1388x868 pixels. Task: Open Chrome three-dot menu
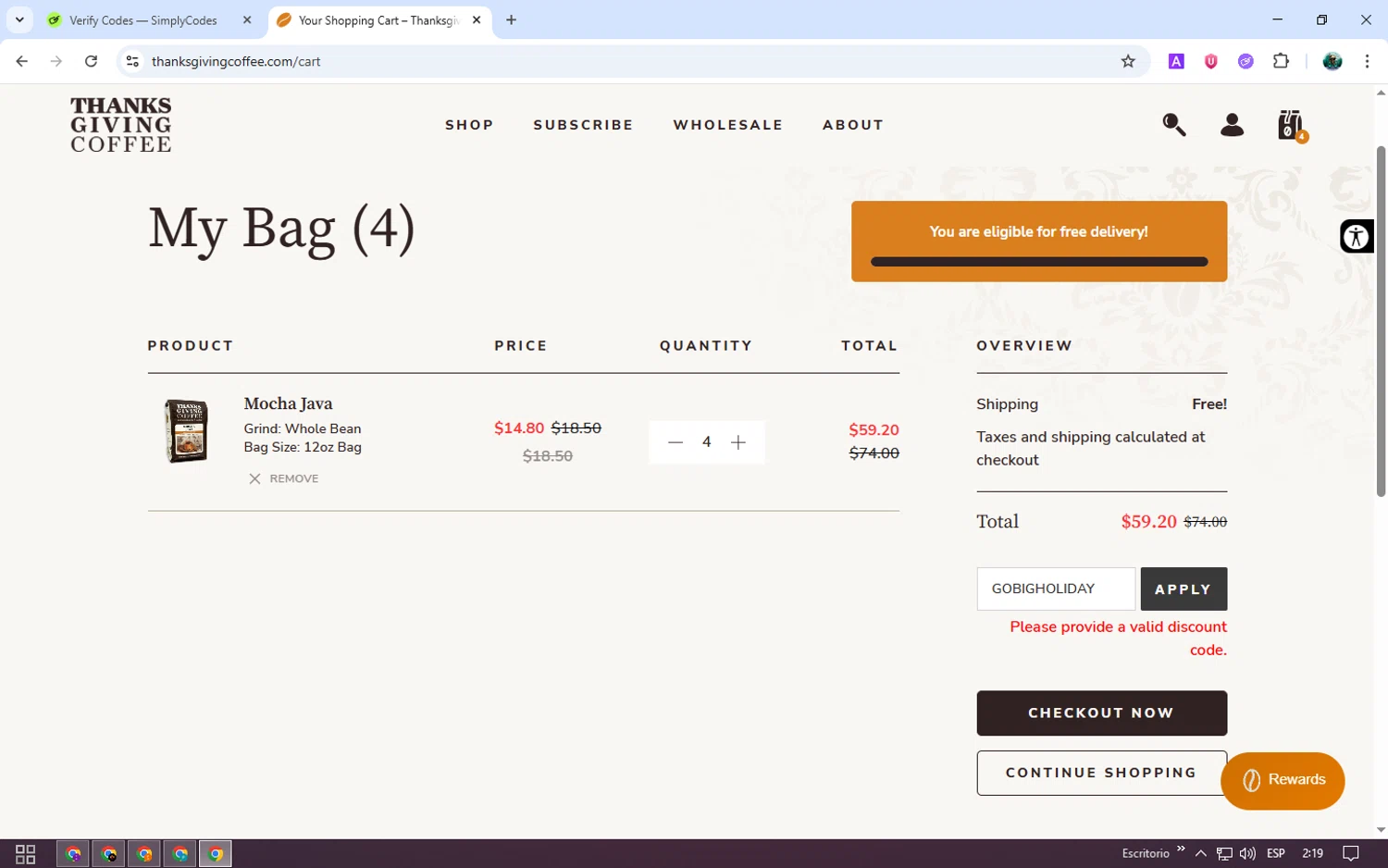click(1368, 61)
